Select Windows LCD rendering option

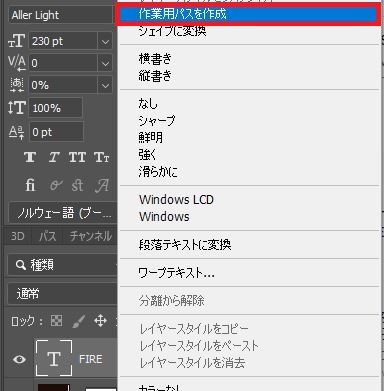click(176, 200)
